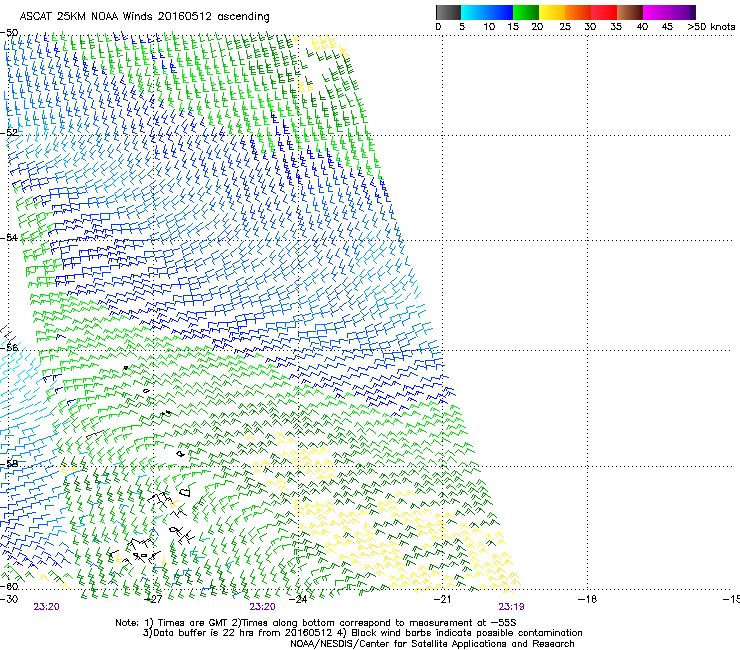
Task: Click the '-27' longitude axis label
Action: [x=153, y=599]
